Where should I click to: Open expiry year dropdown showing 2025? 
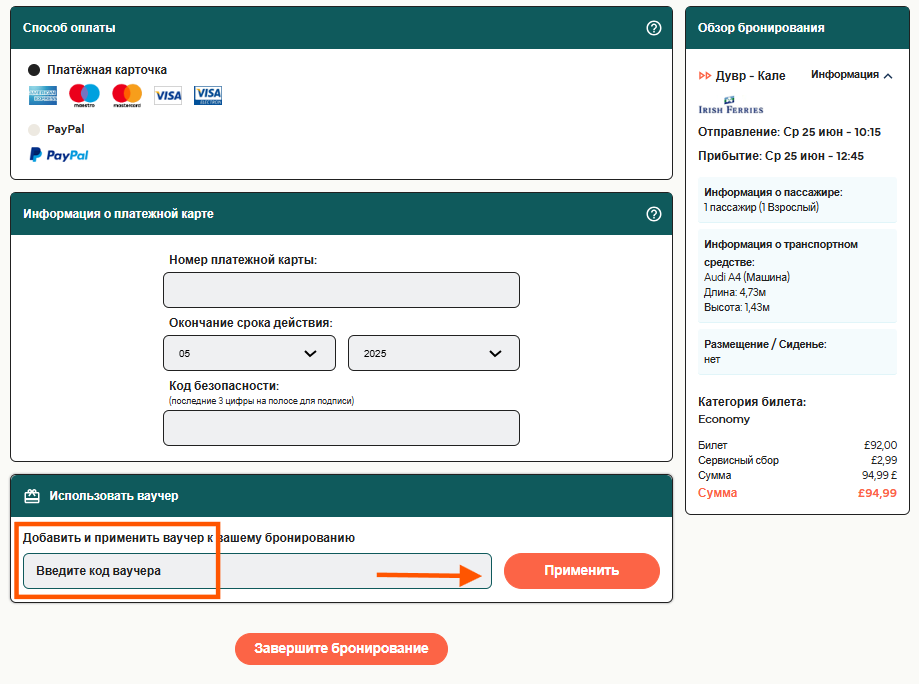pyautogui.click(x=433, y=354)
